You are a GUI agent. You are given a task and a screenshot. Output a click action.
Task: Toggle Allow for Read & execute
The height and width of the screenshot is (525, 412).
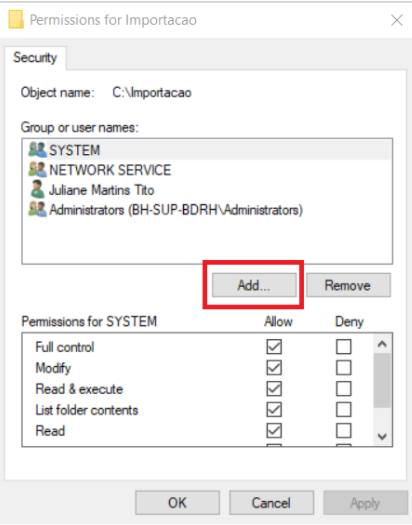coord(274,389)
